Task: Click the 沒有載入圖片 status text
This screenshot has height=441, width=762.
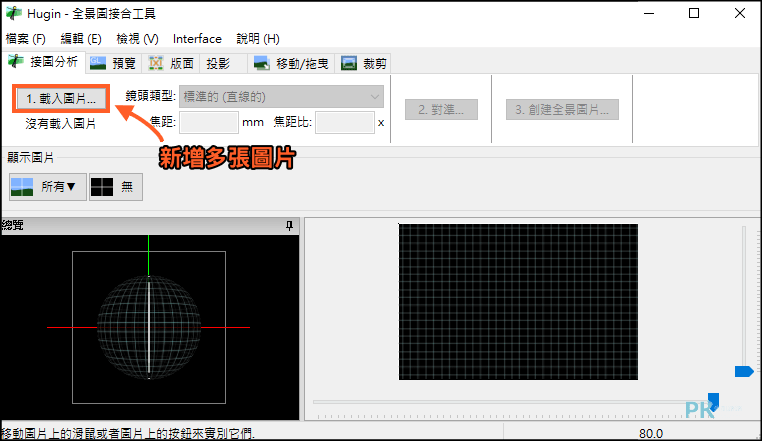Action: 61,124
